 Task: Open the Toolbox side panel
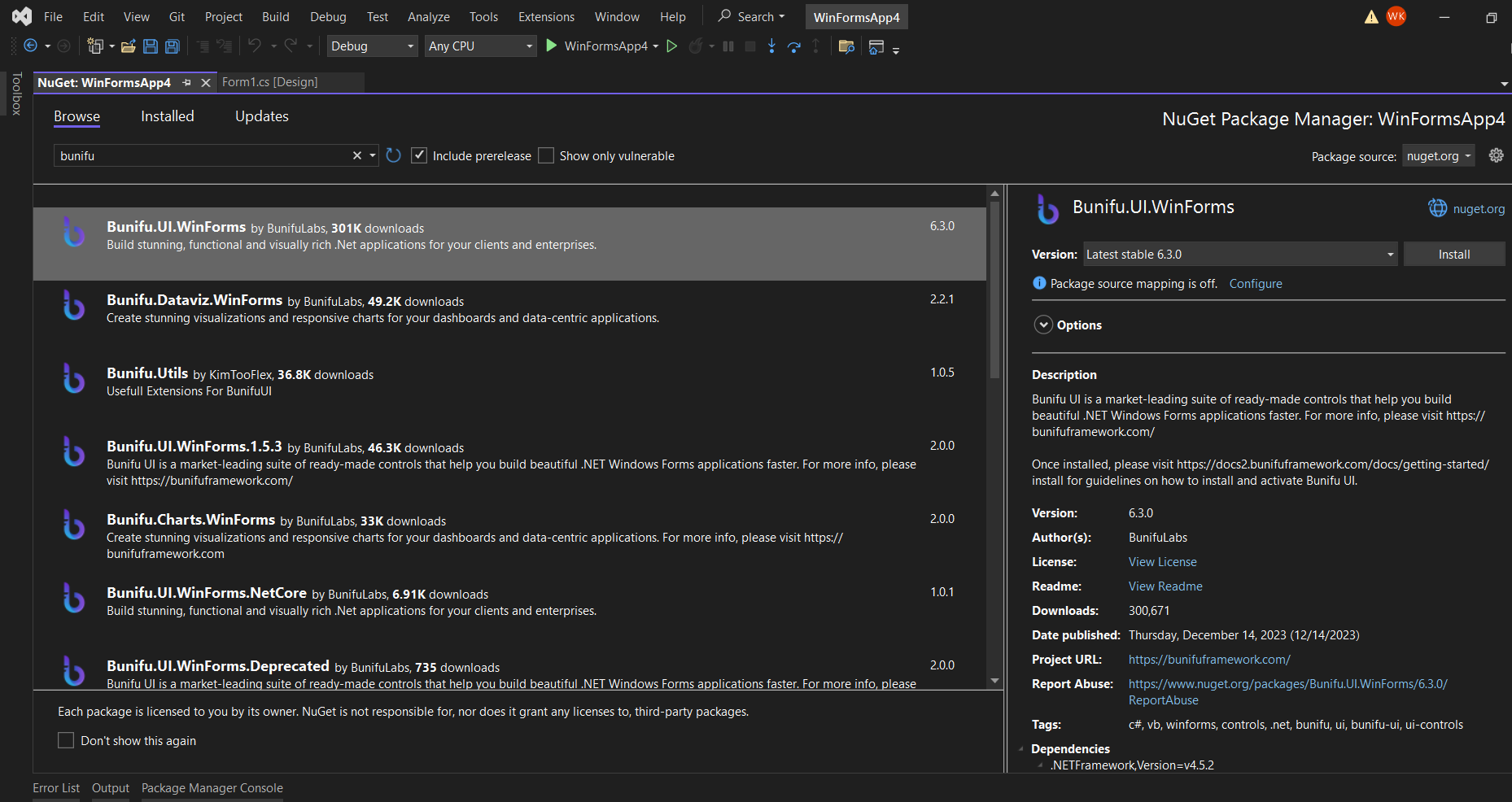coord(16,94)
